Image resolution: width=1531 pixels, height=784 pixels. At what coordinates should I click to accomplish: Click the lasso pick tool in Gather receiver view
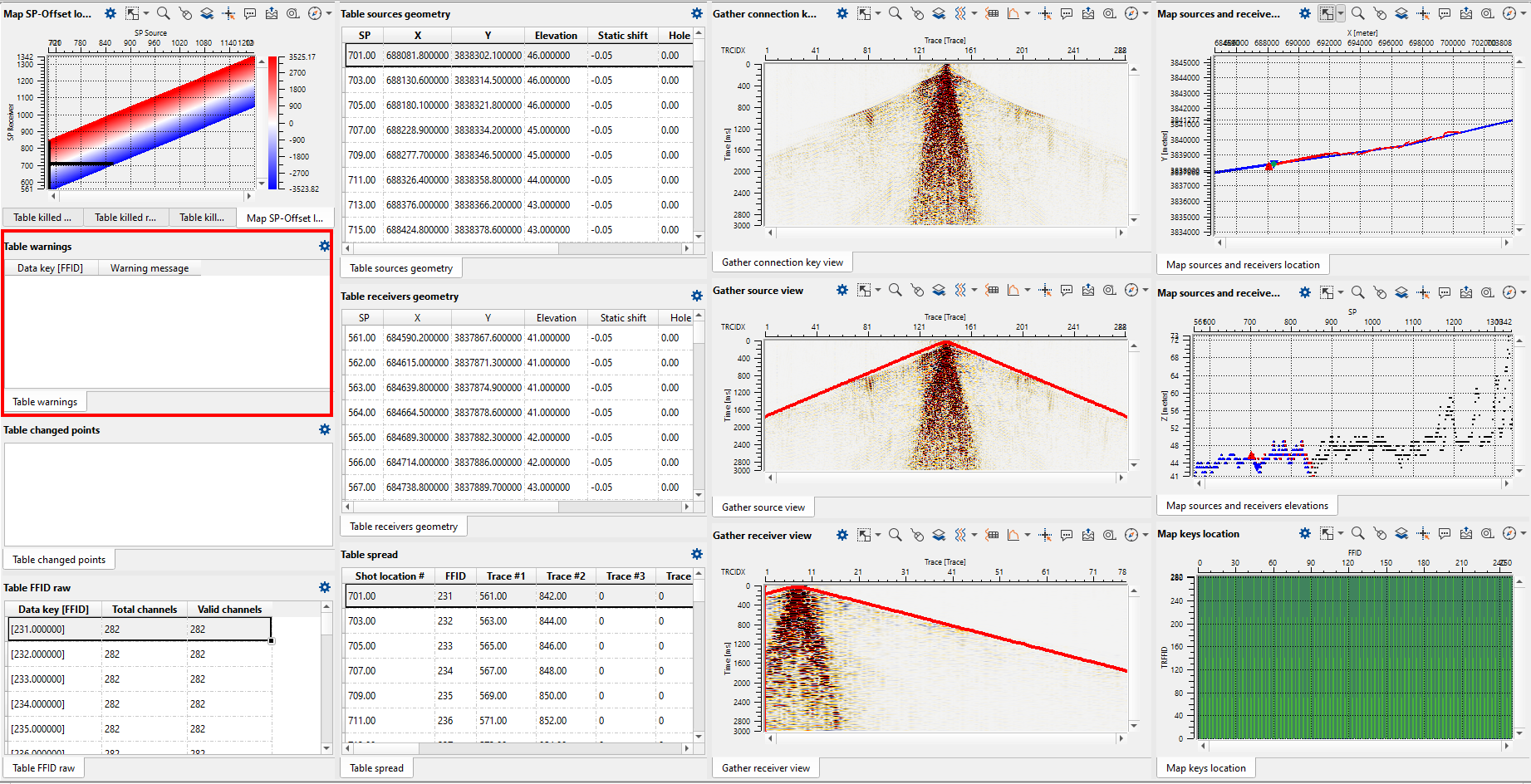coord(917,535)
